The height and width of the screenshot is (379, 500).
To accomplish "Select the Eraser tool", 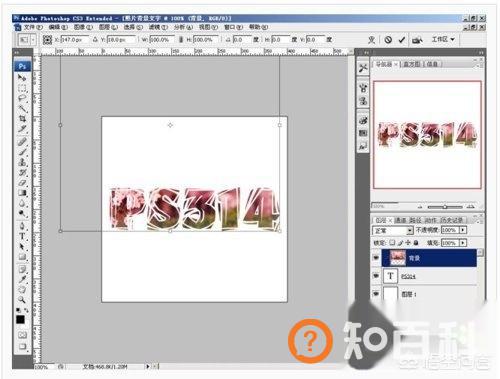I will 22,183.
